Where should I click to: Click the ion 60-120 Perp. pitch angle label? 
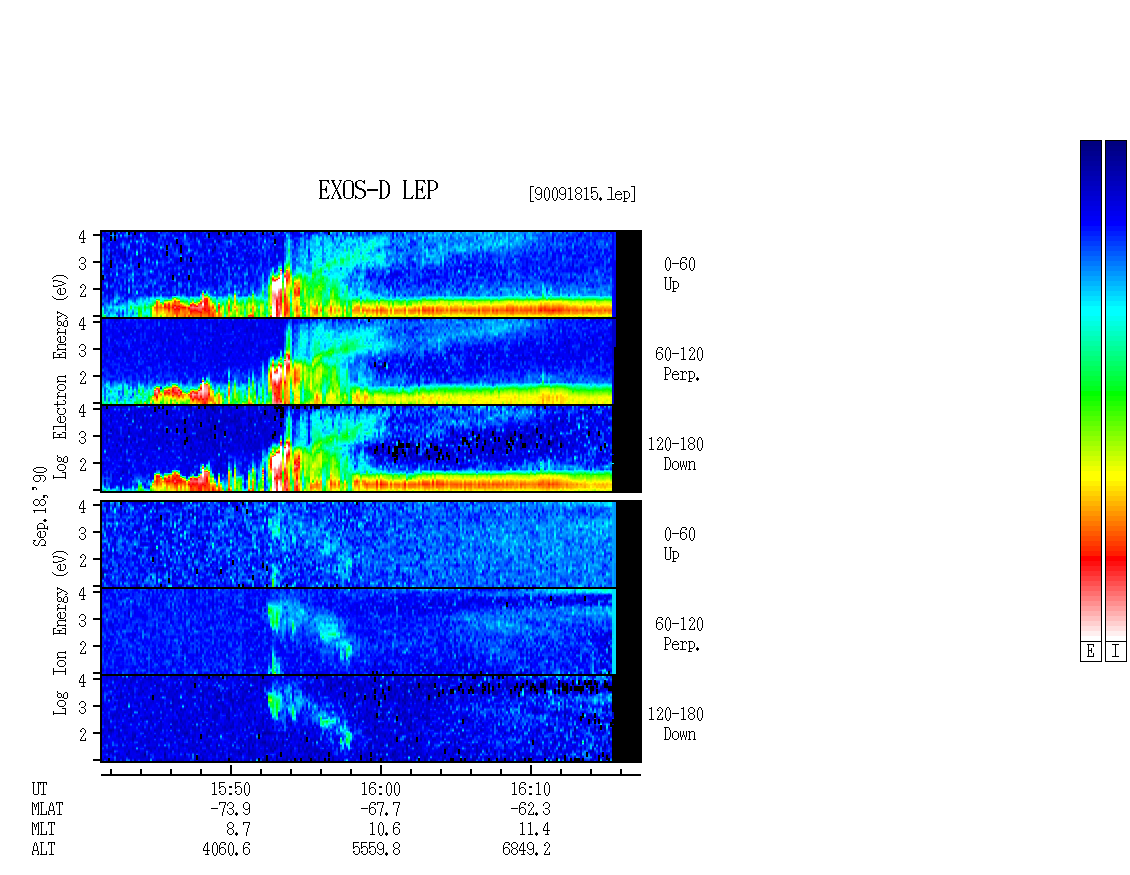click(x=679, y=634)
